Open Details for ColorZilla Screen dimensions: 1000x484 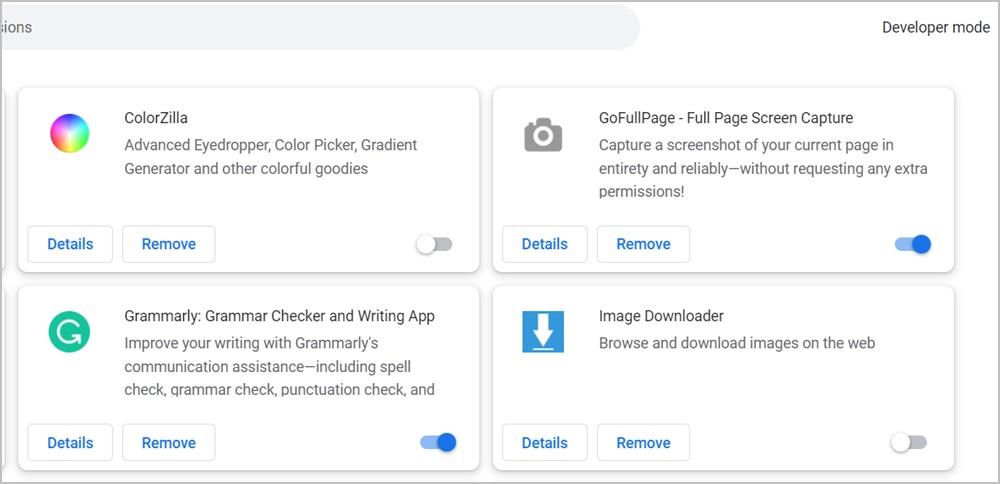pos(70,244)
